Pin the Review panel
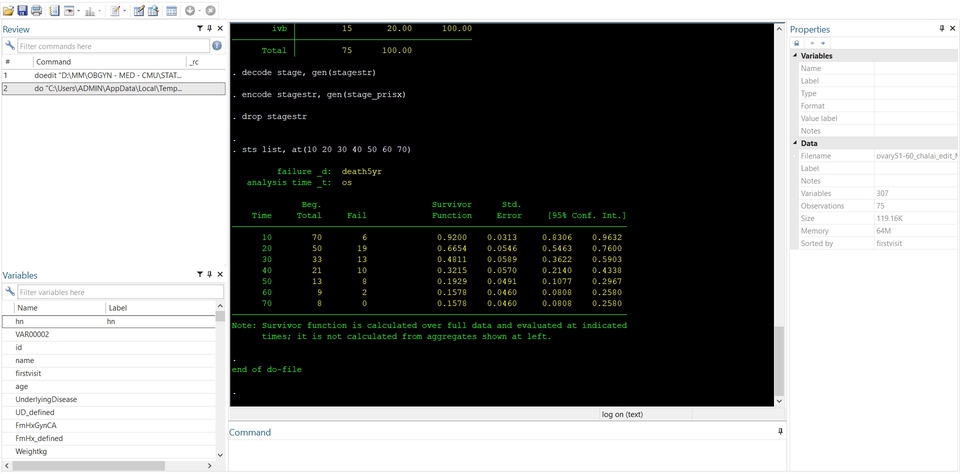The image size is (960, 474). pos(209,29)
